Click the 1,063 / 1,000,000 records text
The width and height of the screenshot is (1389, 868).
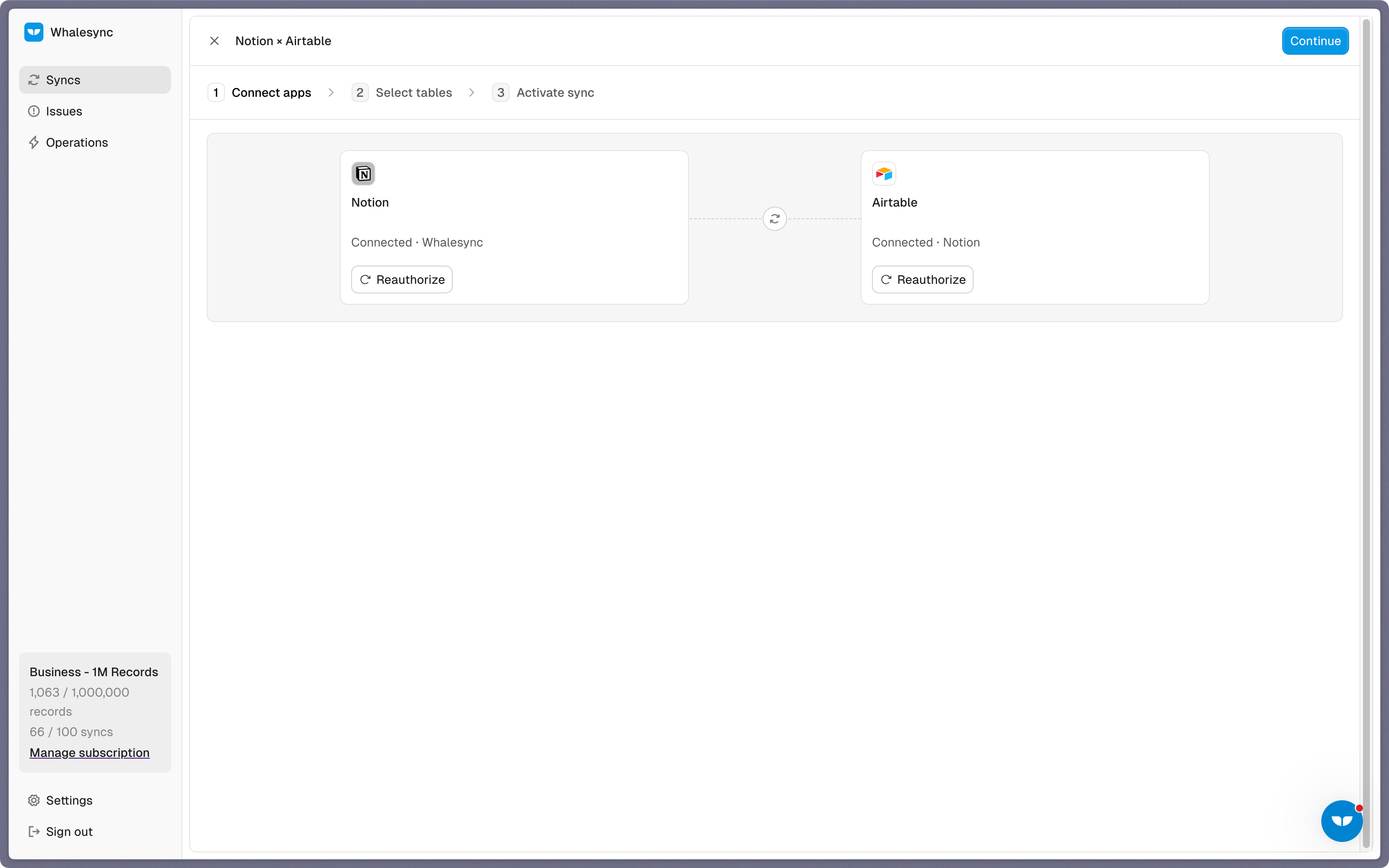79,701
